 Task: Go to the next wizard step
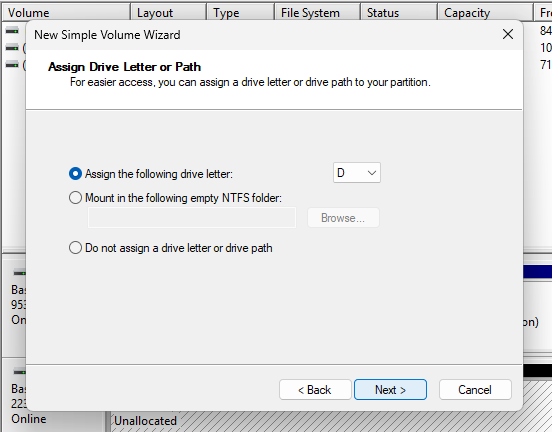[390, 390]
